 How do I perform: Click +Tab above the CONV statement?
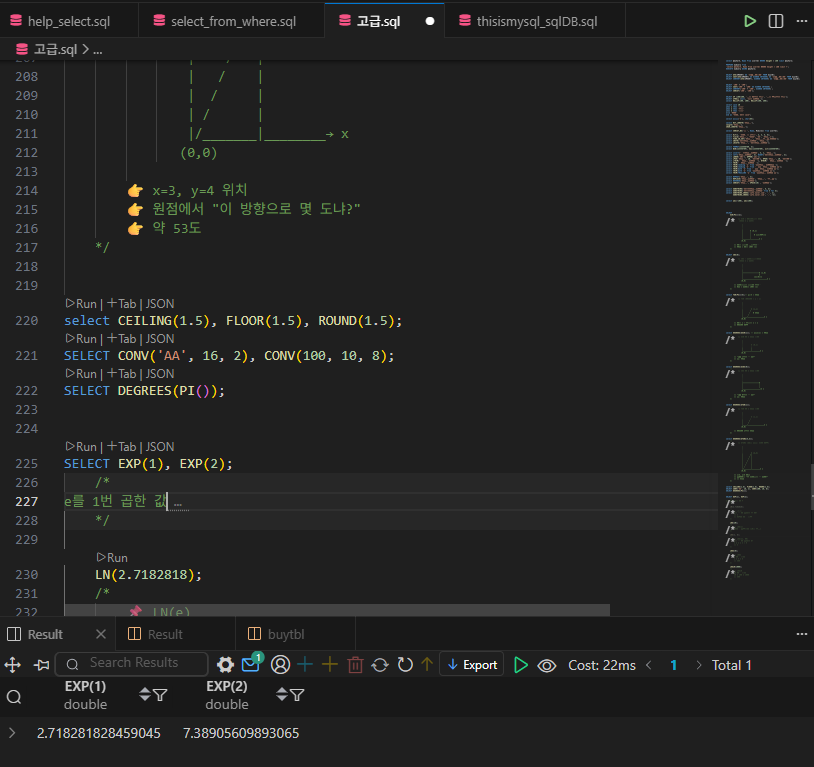[x=121, y=339]
